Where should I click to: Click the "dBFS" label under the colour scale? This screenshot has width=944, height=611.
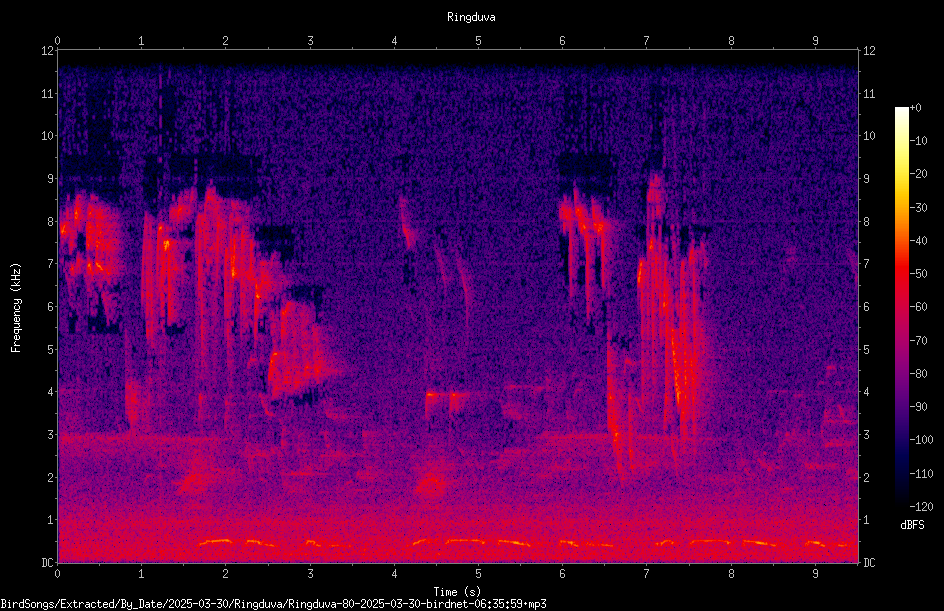[x=912, y=525]
